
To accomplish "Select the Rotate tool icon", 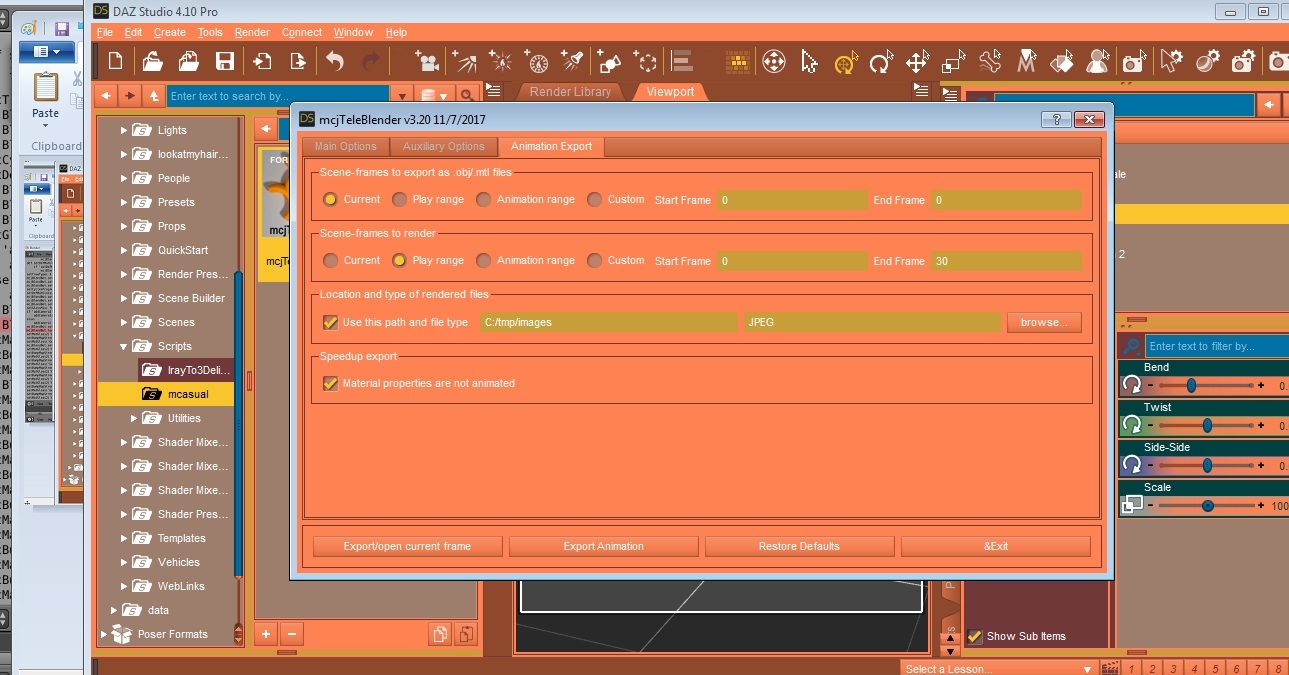I will point(881,62).
